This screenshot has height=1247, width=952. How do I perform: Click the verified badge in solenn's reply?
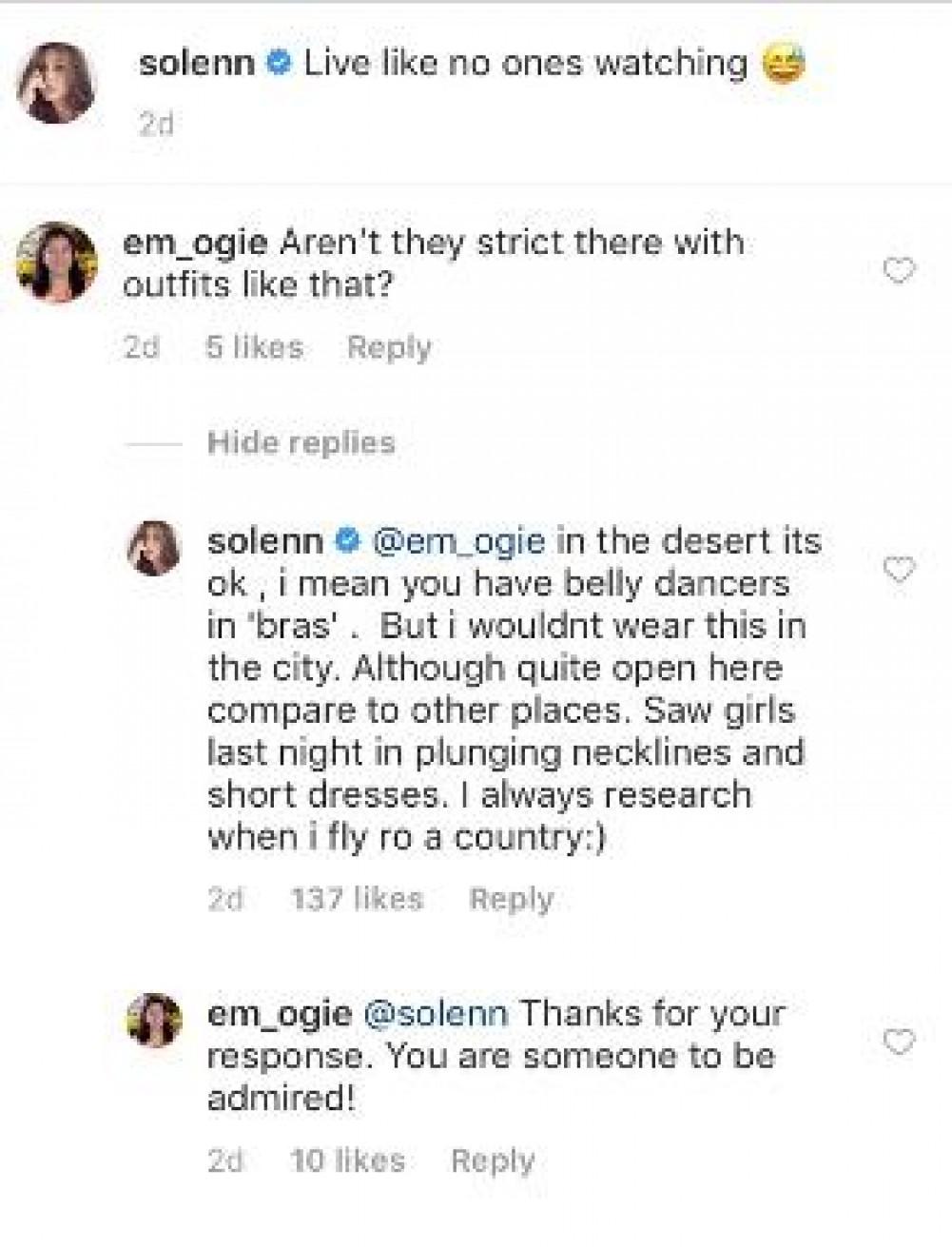[x=348, y=541]
